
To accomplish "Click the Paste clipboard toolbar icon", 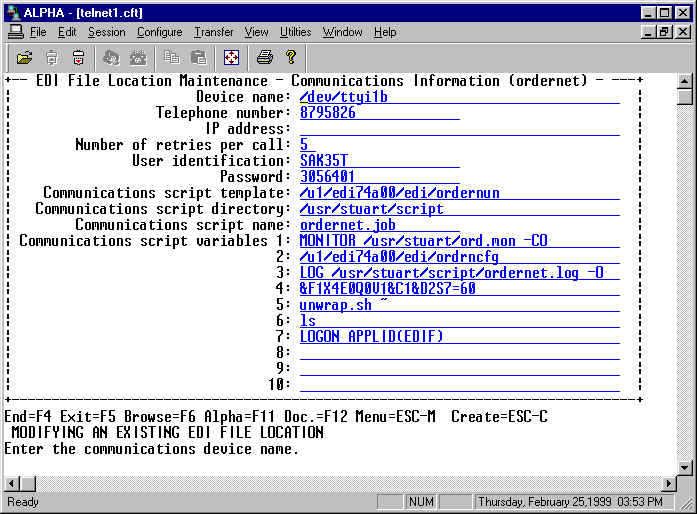I will pos(198,57).
